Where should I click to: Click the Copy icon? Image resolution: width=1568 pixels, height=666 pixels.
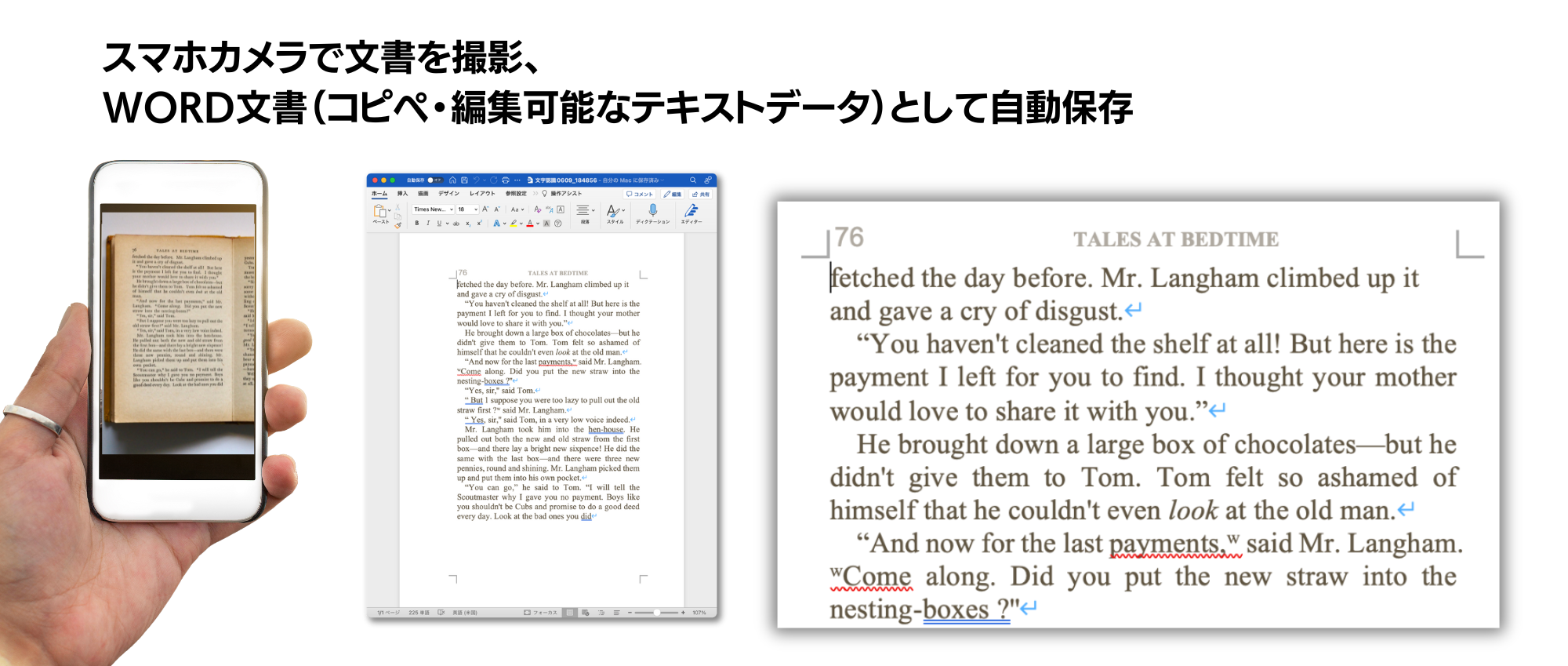click(x=397, y=217)
